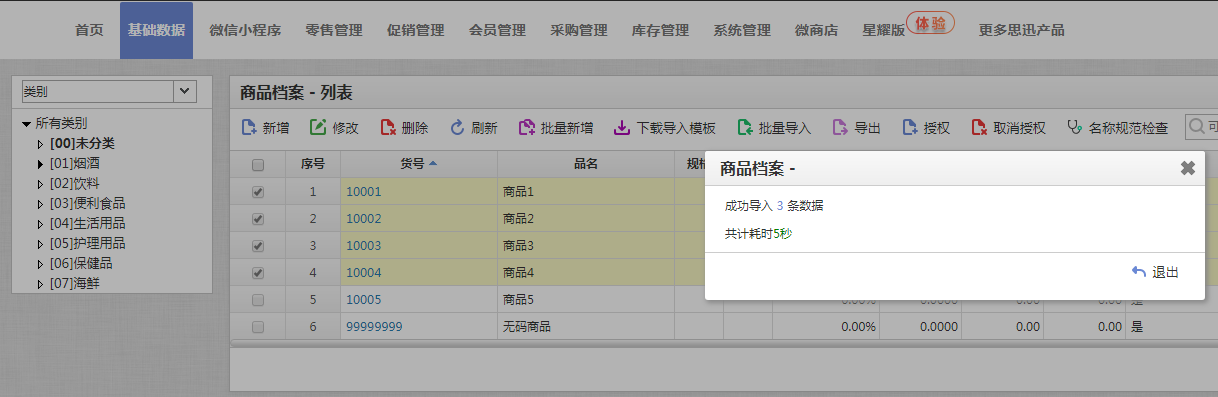Select the [02]饮料 category label
The height and width of the screenshot is (397, 1218).
click(74, 184)
